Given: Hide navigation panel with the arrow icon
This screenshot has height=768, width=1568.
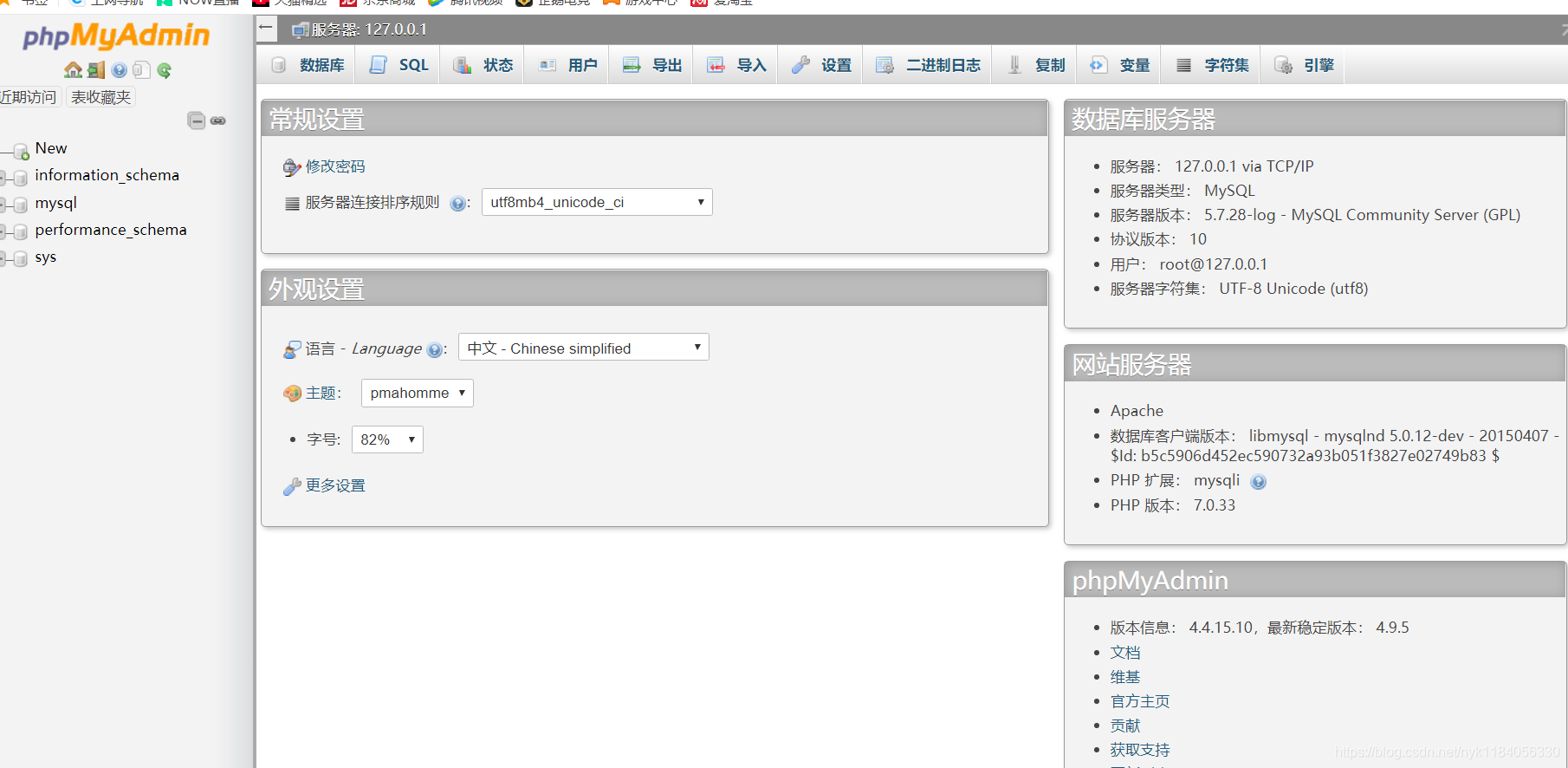Looking at the screenshot, I should coord(266,28).
